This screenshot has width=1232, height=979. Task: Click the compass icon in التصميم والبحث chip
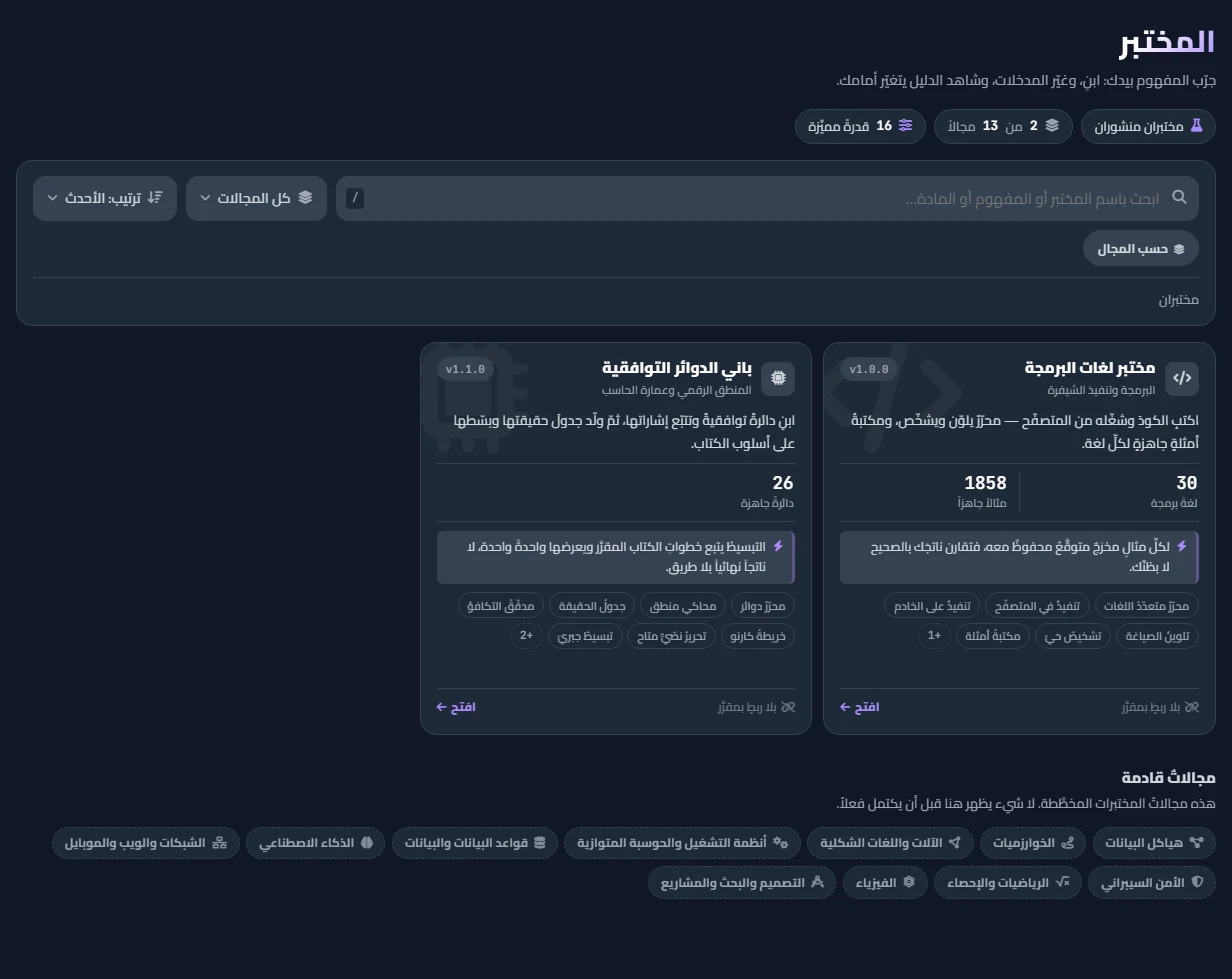pyautogui.click(x=817, y=883)
